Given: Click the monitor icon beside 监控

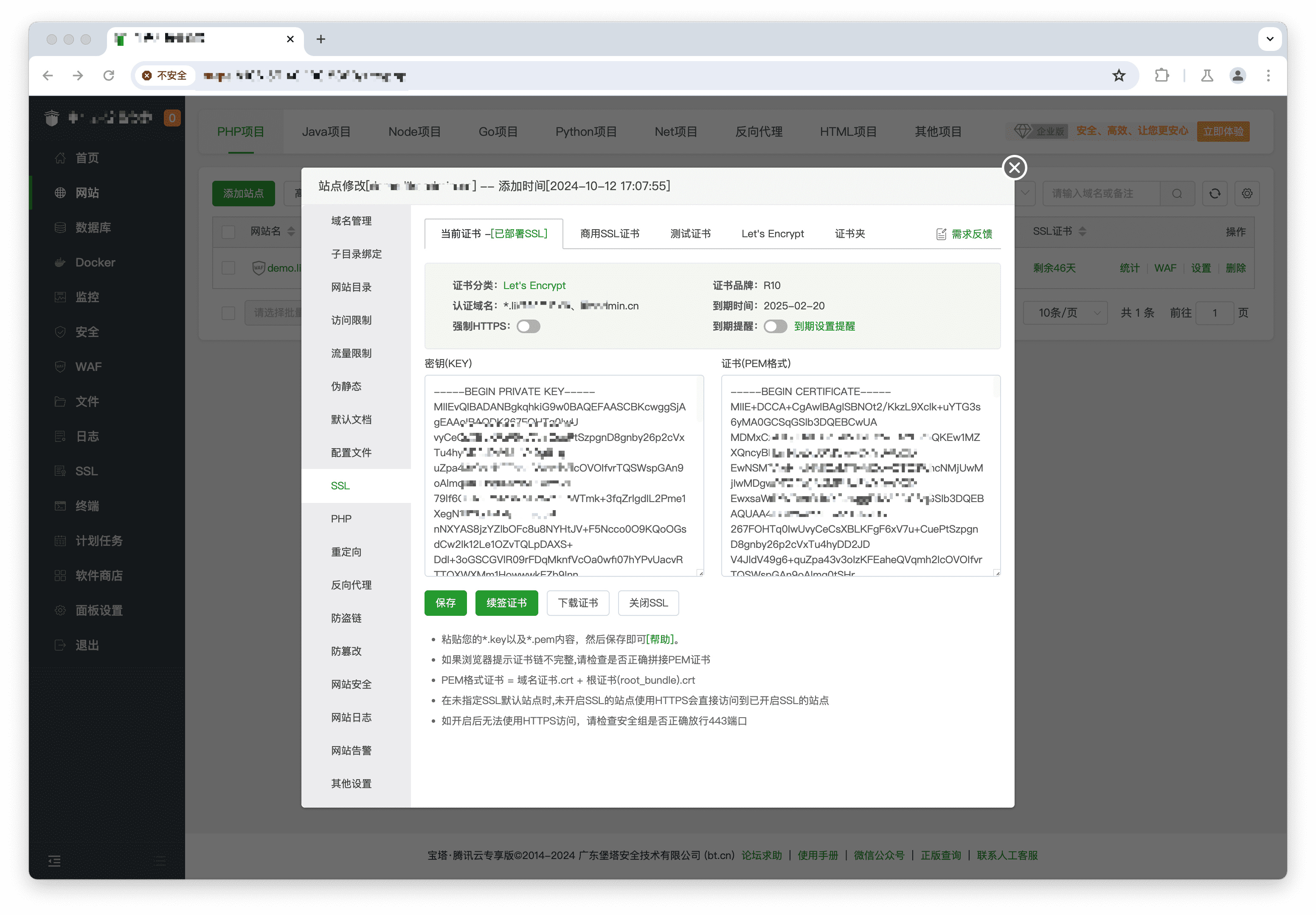Looking at the screenshot, I should (60, 298).
